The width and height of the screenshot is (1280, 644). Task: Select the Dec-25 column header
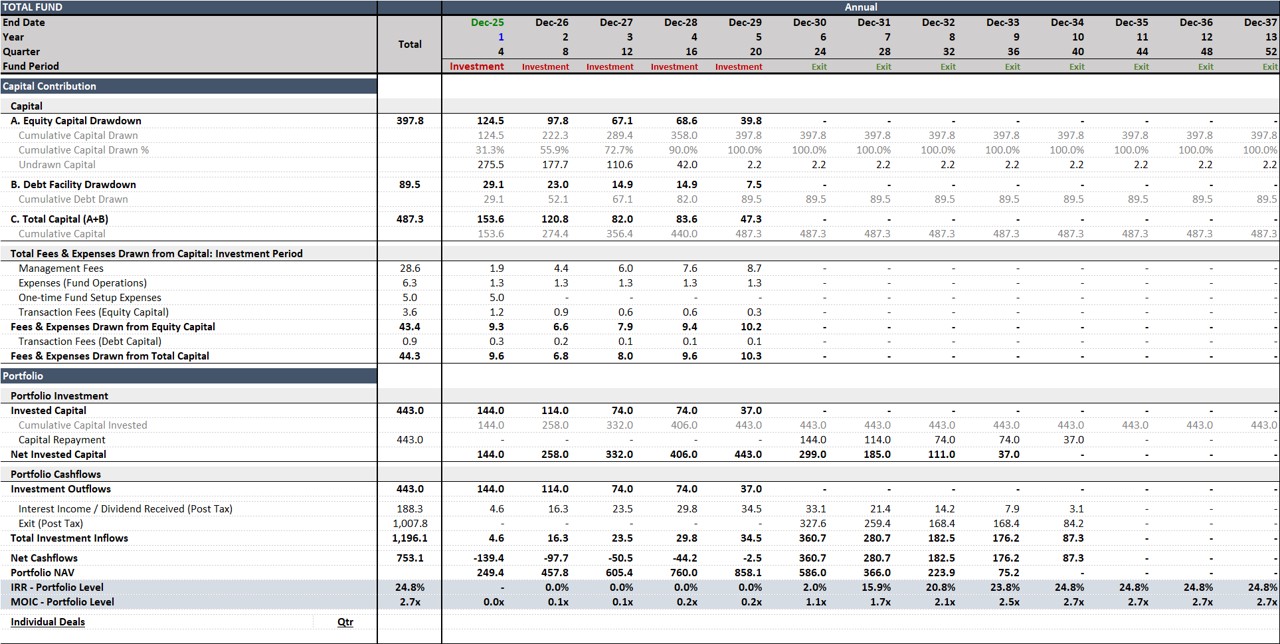point(487,22)
